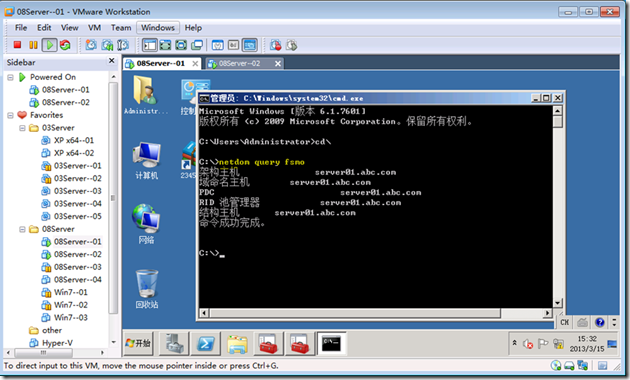Viewport: 630px width, 380px height.
Task: Click the CH language bar indicator
Action: click(x=565, y=322)
